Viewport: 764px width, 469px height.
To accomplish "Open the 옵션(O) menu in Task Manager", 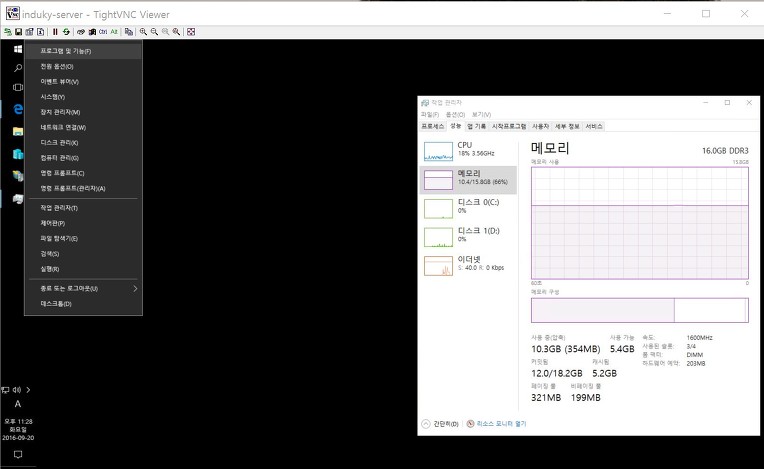I will [454, 115].
